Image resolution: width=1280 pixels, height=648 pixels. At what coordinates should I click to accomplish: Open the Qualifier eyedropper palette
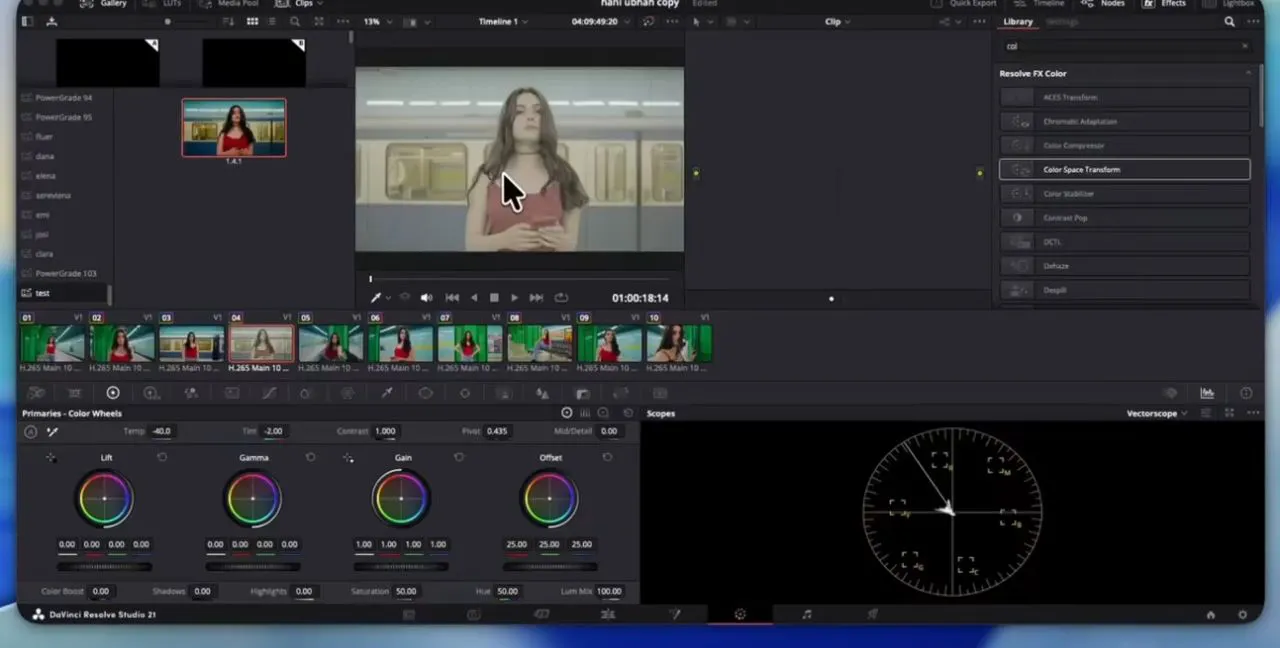point(387,393)
